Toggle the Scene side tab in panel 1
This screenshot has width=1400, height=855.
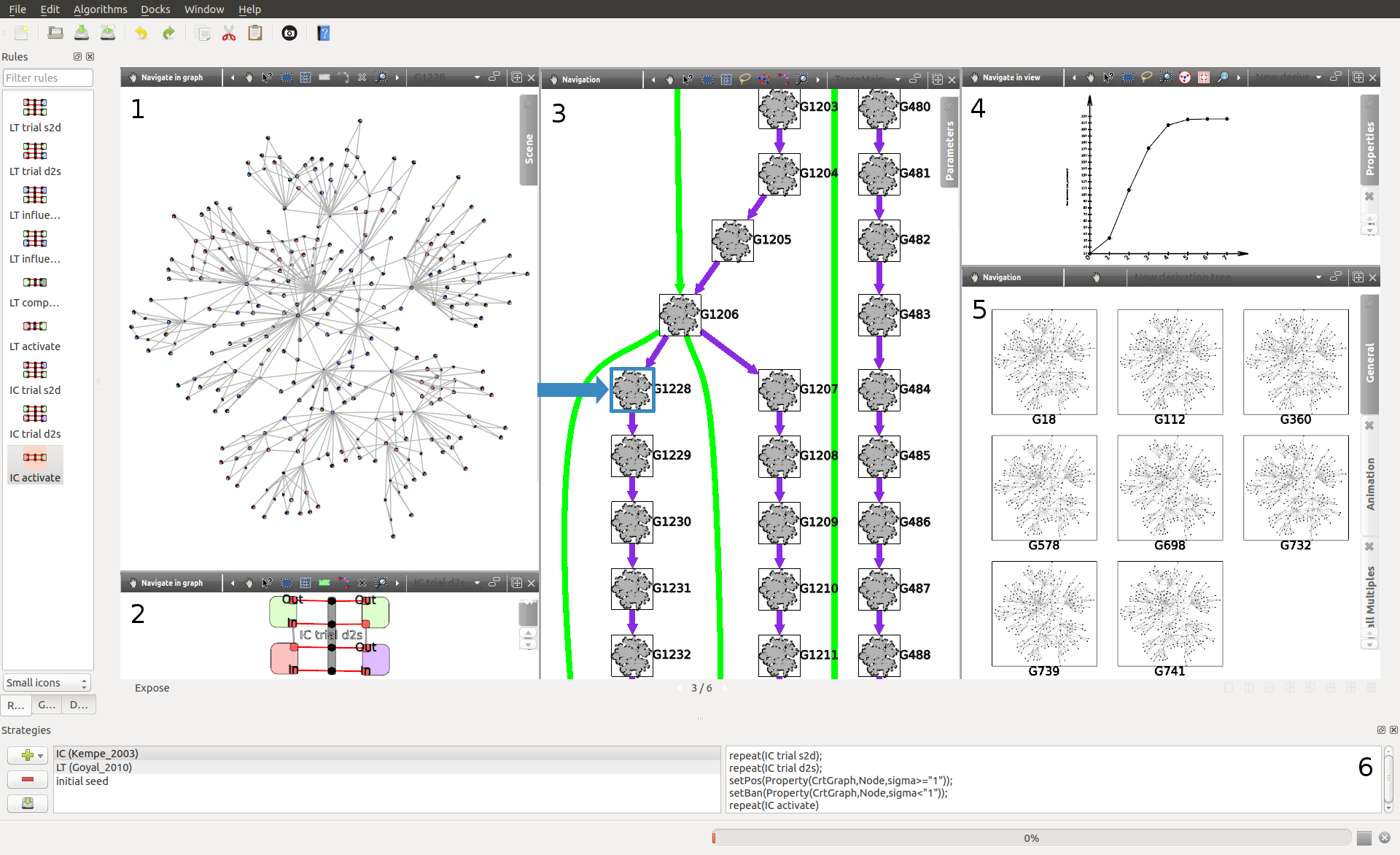point(529,148)
